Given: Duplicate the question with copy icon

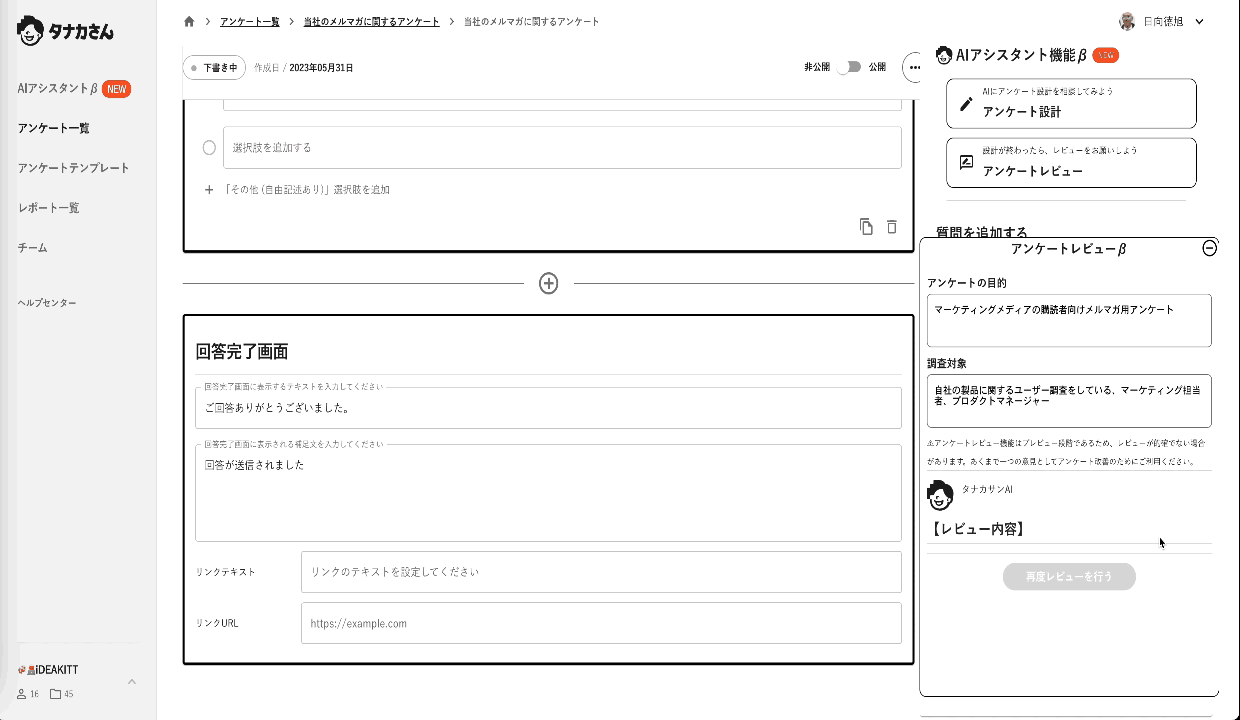Looking at the screenshot, I should coord(866,227).
